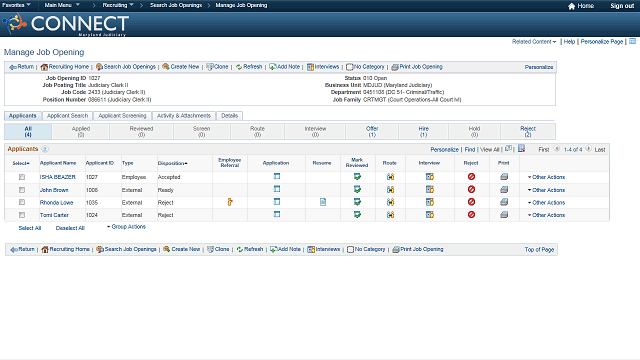Viewport: 640px width, 360px height.
Task: View Rhonda Lowe's employee referral icon
Action: click(x=230, y=202)
